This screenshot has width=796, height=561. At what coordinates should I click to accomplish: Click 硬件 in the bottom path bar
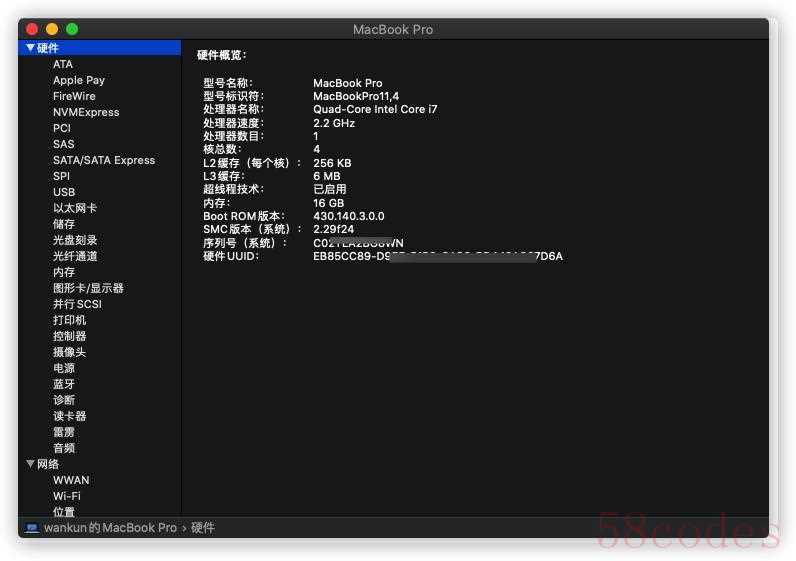203,528
